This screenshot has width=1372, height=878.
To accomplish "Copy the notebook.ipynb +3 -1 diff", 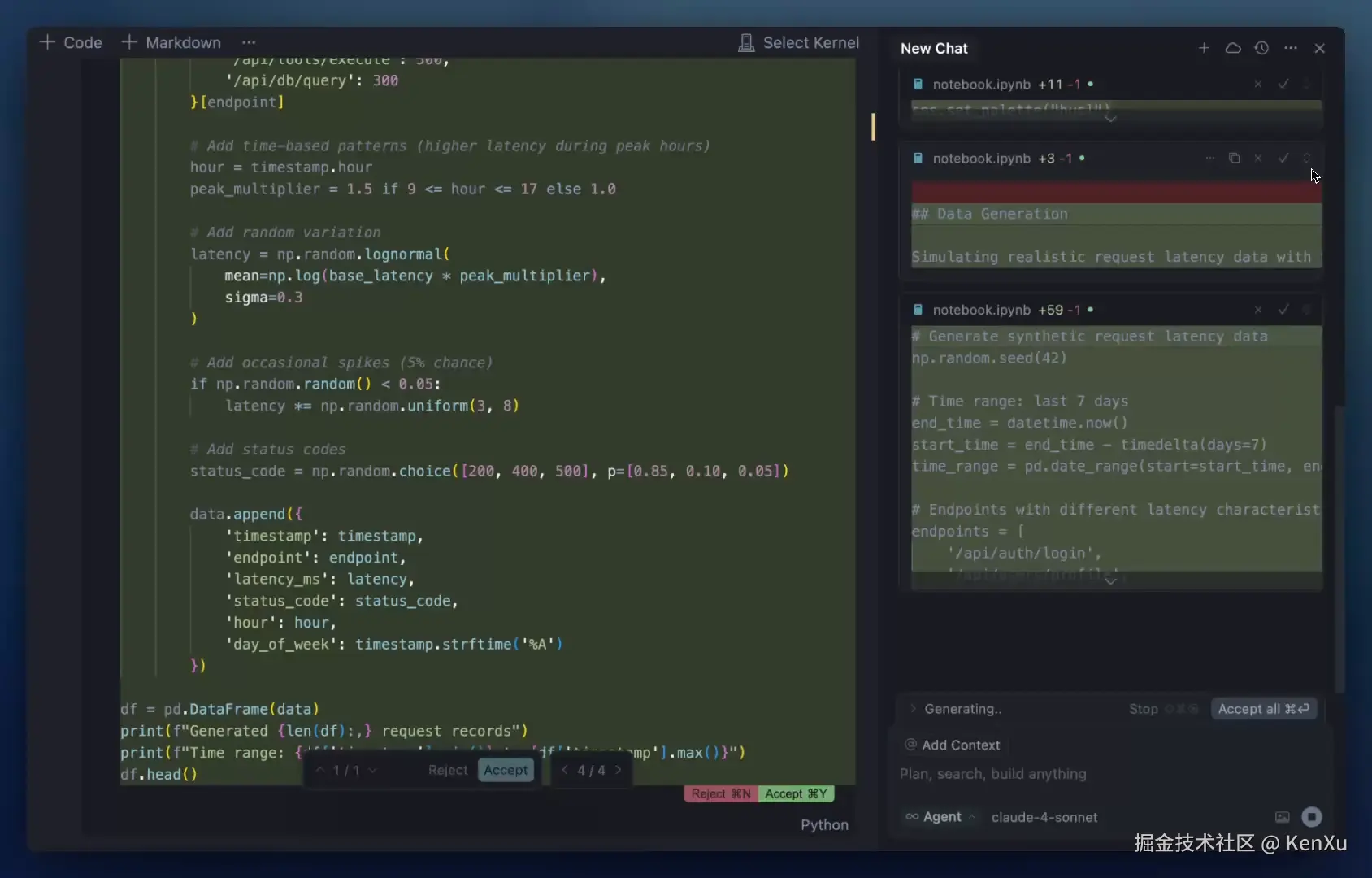I will click(1234, 158).
